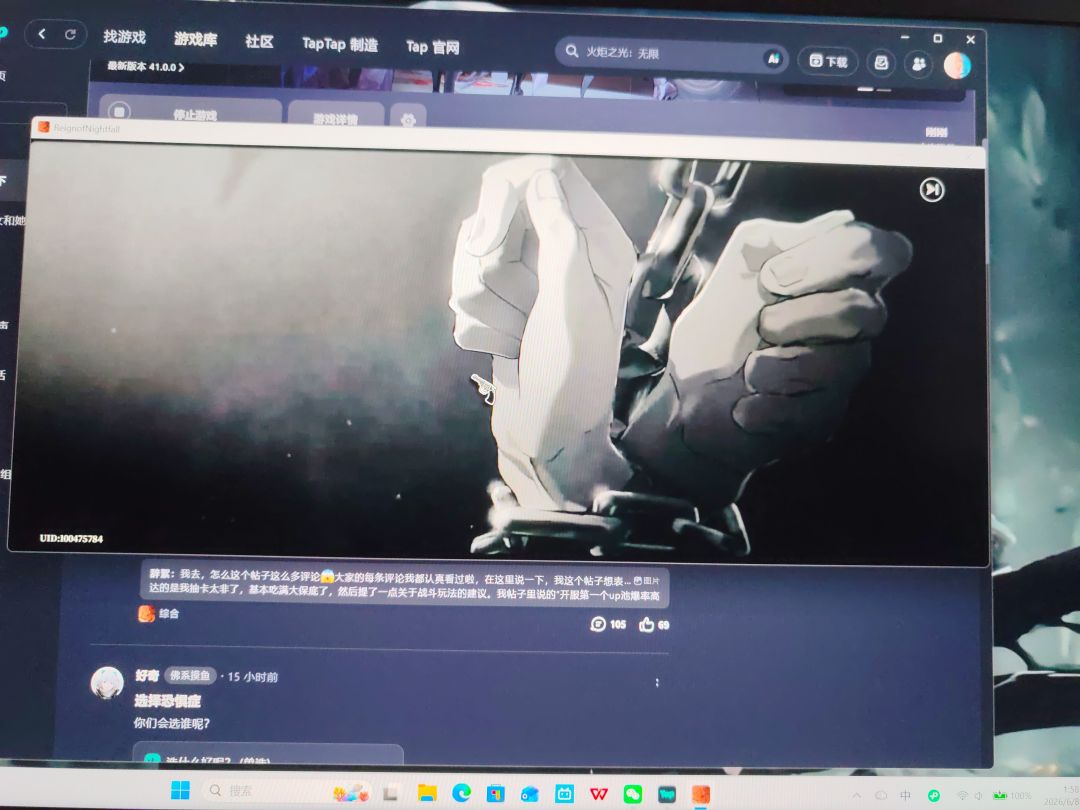The height and width of the screenshot is (810, 1080).
Task: Open the green TapTap icon in the system tray
Action: click(x=934, y=796)
